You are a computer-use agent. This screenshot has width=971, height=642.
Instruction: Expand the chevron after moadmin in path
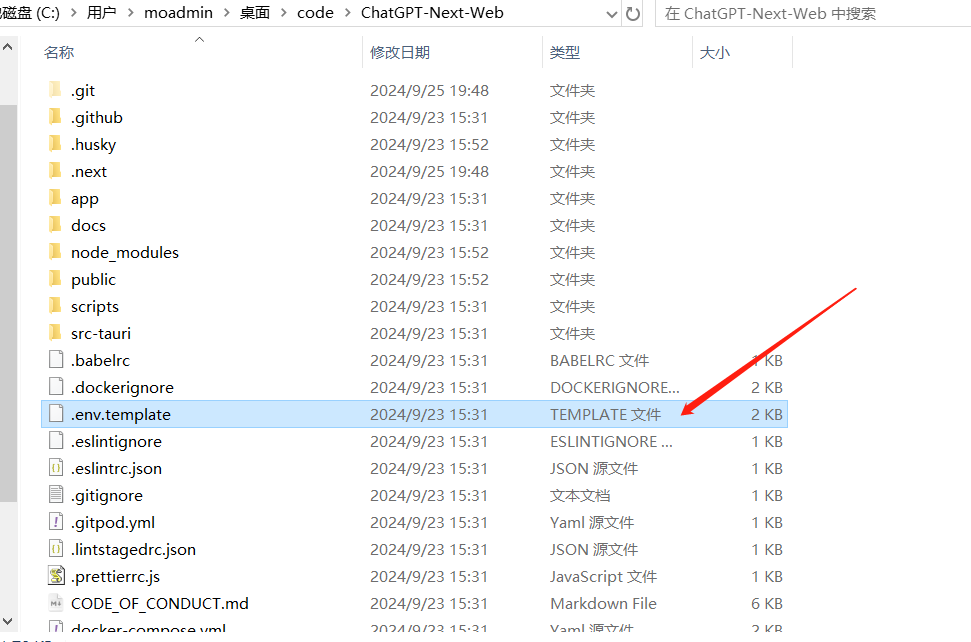pyautogui.click(x=226, y=13)
